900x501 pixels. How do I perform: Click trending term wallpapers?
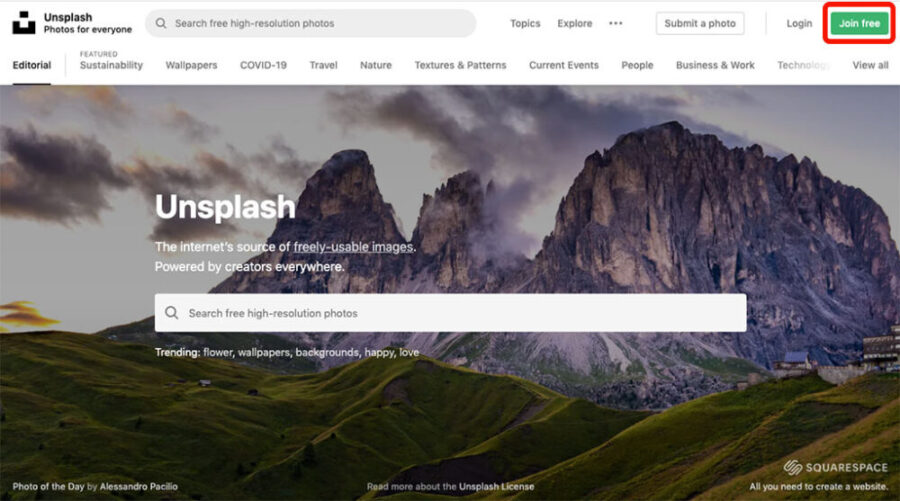264,352
